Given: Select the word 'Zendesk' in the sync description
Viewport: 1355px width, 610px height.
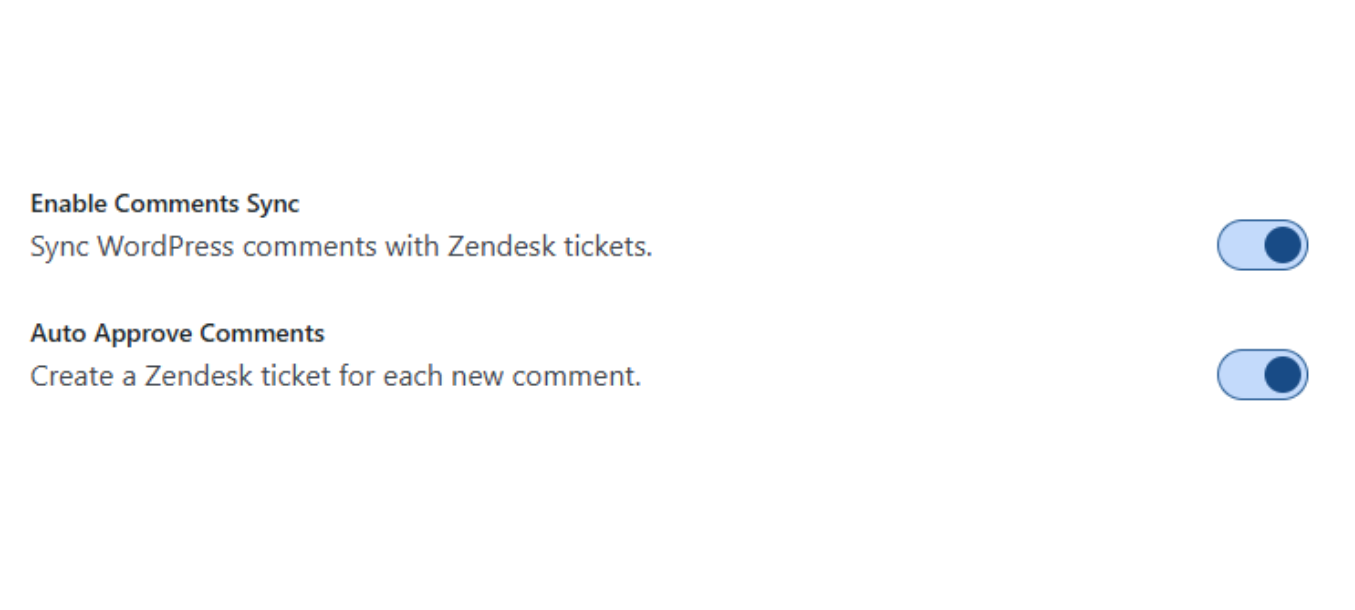Looking at the screenshot, I should (496, 246).
